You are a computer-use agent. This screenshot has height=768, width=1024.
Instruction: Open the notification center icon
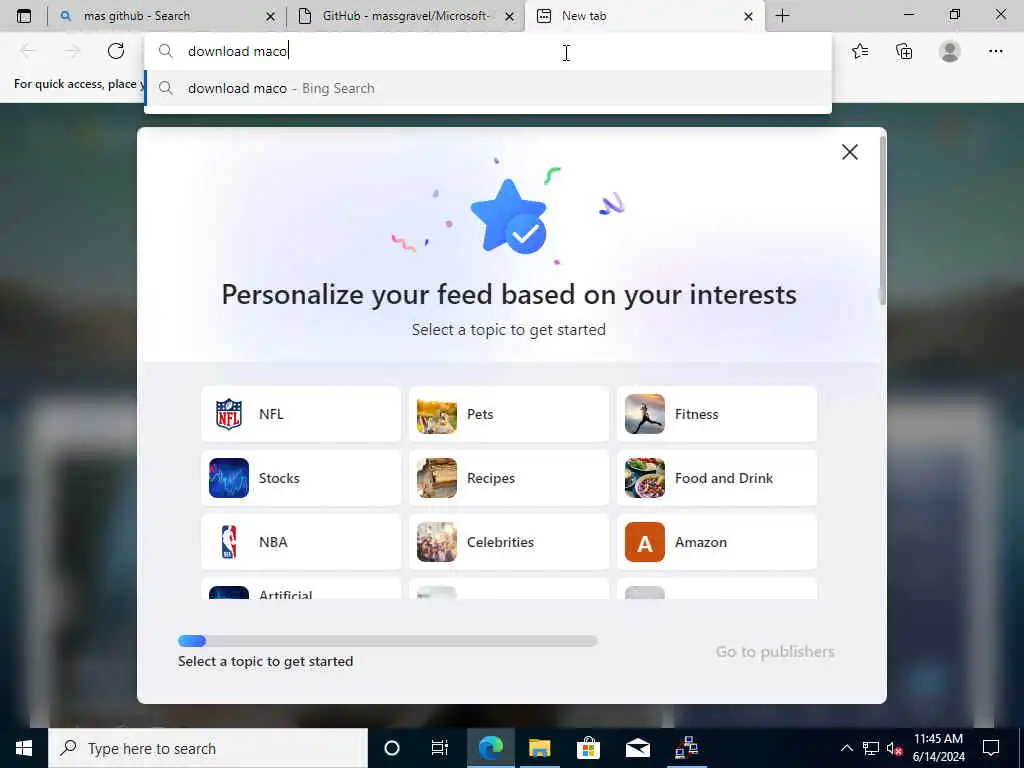point(991,748)
